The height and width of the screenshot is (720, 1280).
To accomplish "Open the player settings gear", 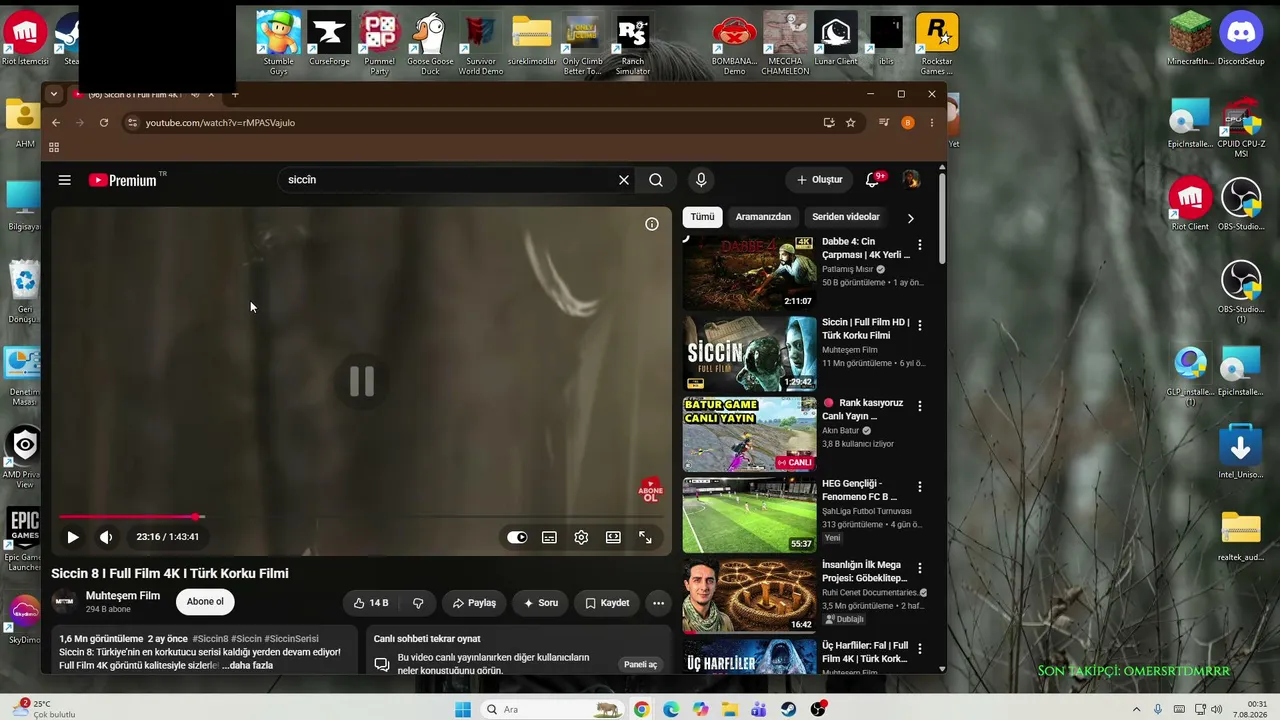I will (581, 537).
